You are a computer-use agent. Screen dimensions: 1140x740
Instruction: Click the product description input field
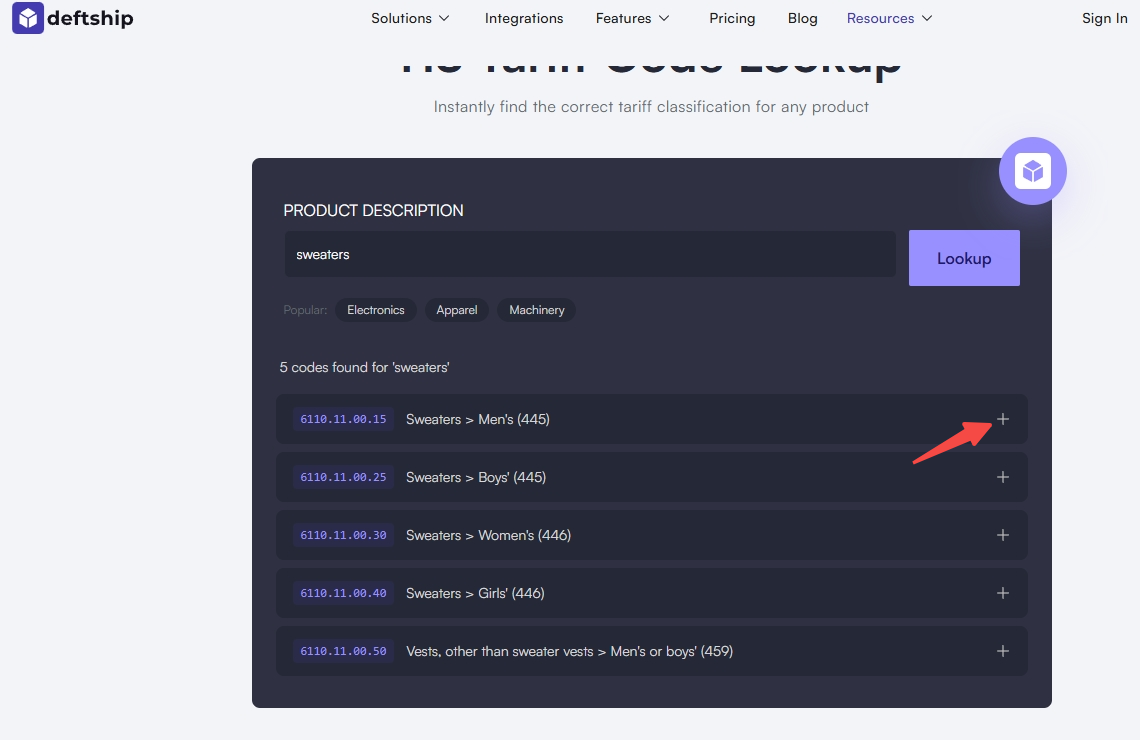pos(590,255)
